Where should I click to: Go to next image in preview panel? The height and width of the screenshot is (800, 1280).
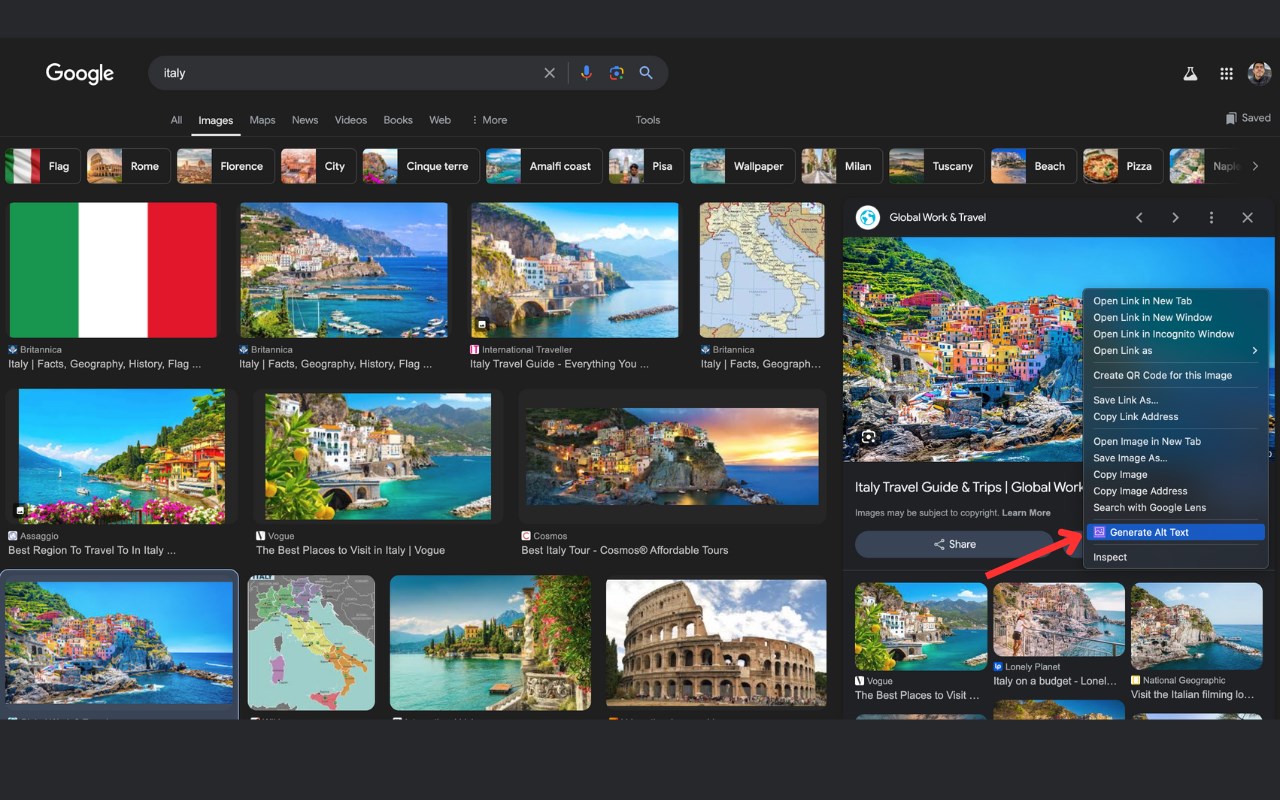pyautogui.click(x=1175, y=217)
